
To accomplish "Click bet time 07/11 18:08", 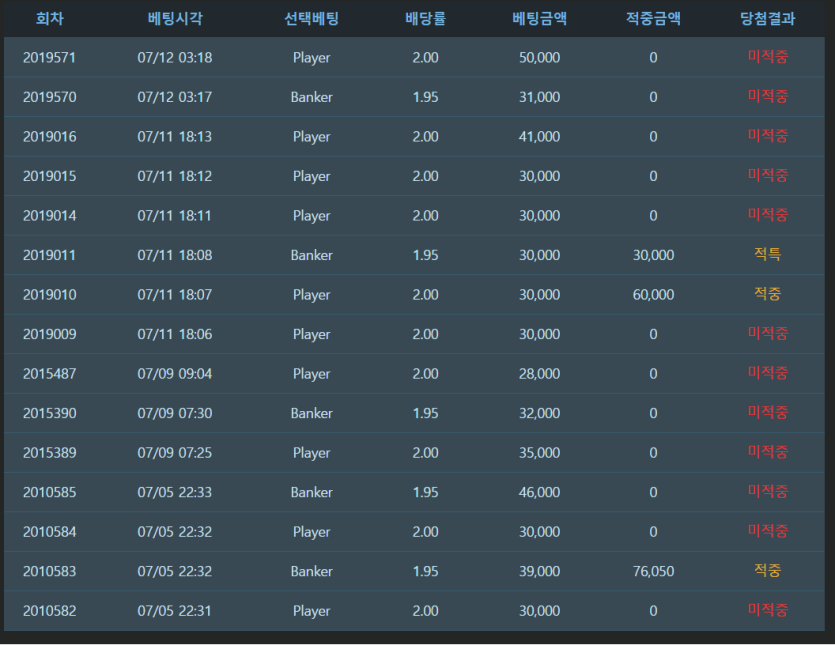I will [x=175, y=255].
